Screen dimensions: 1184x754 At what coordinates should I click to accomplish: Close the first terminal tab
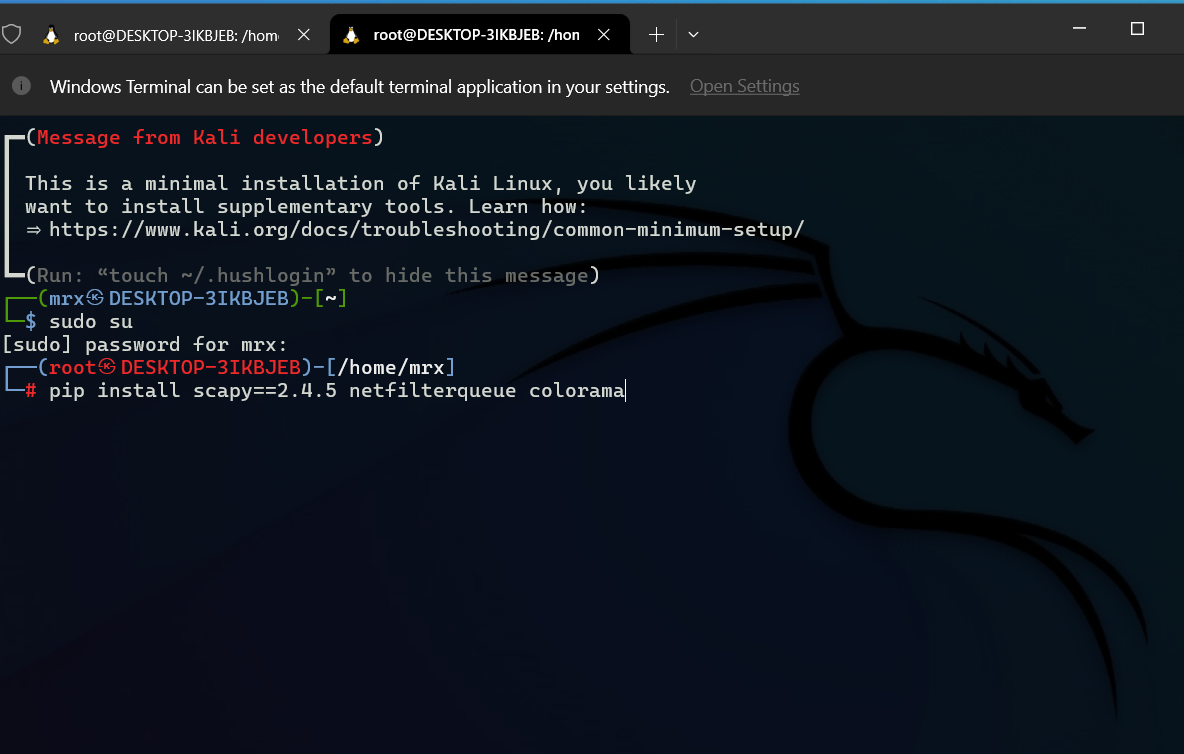point(304,35)
